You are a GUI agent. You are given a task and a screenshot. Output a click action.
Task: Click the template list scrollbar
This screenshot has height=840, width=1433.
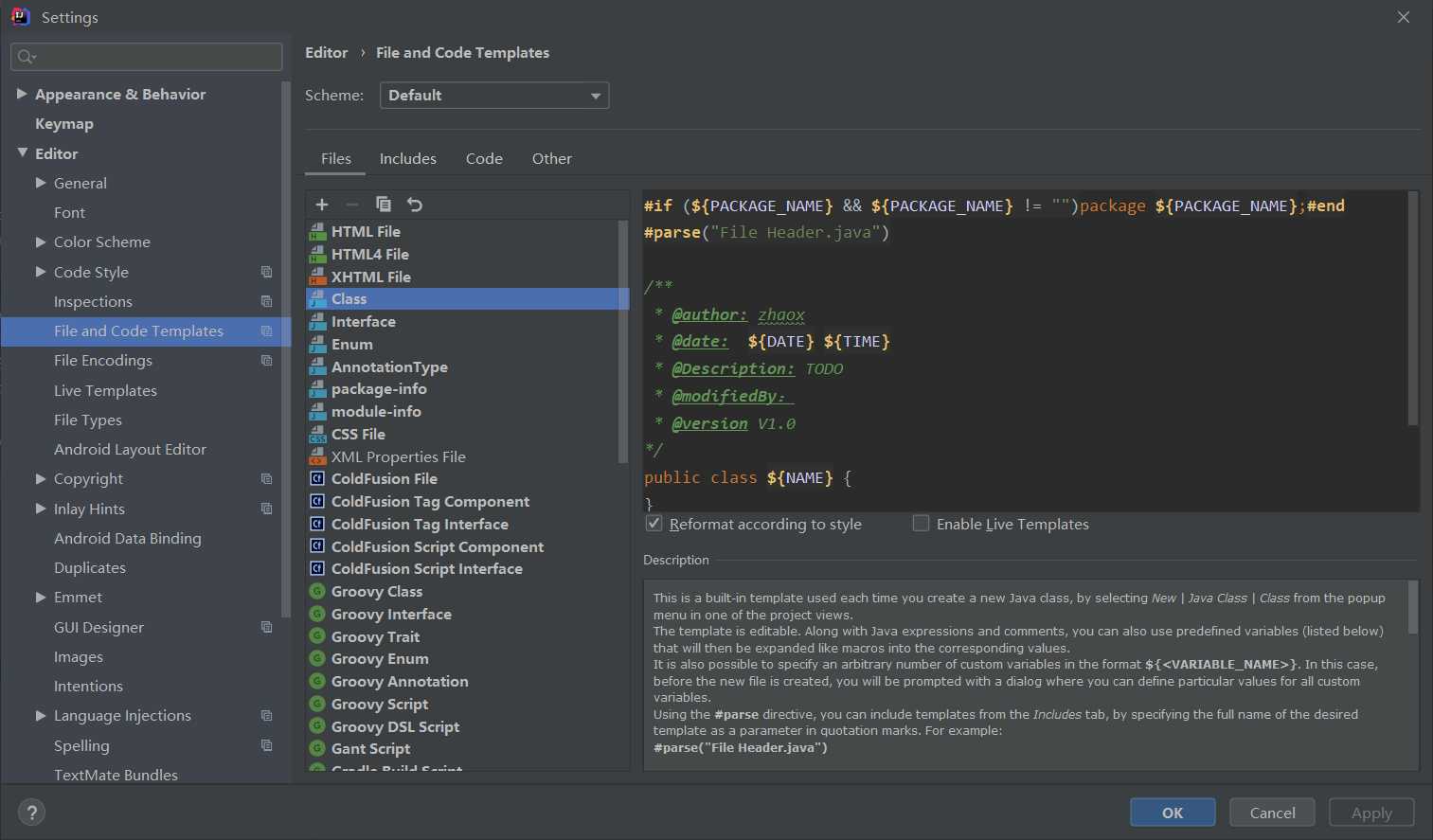pyautogui.click(x=623, y=341)
